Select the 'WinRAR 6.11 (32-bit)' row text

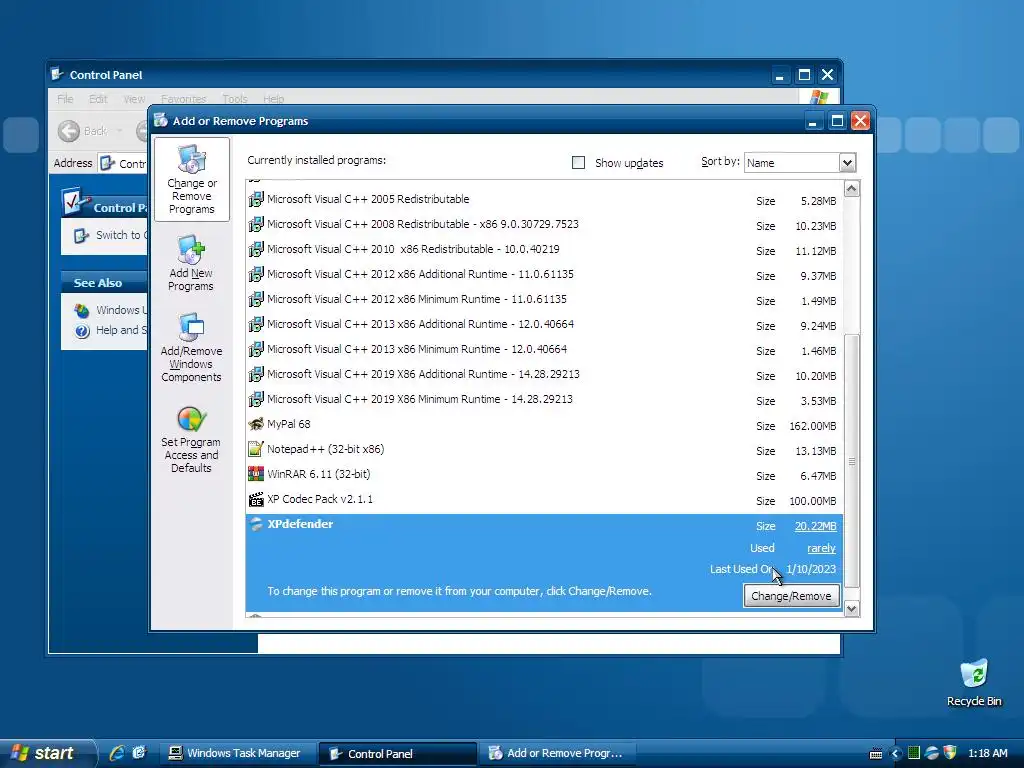point(318,474)
